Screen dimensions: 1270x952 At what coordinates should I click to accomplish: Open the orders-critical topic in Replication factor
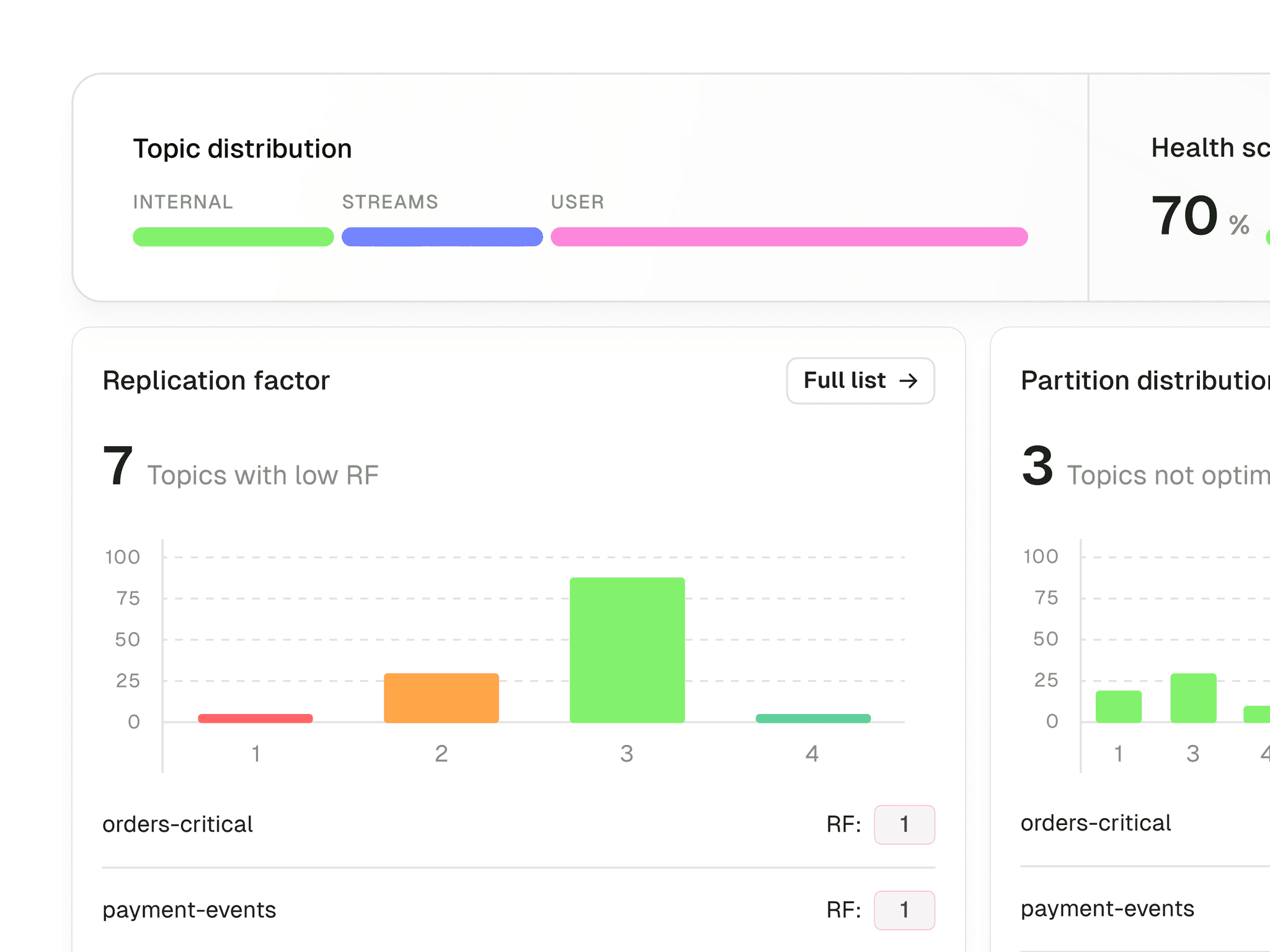tap(178, 824)
